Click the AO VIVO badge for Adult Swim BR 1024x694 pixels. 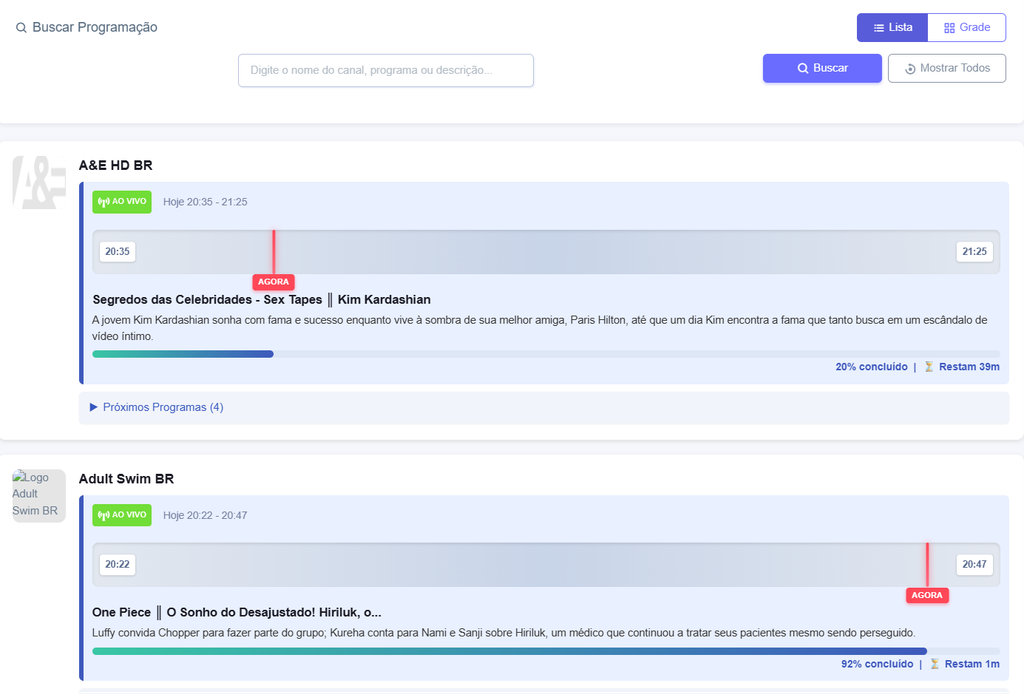click(x=121, y=515)
